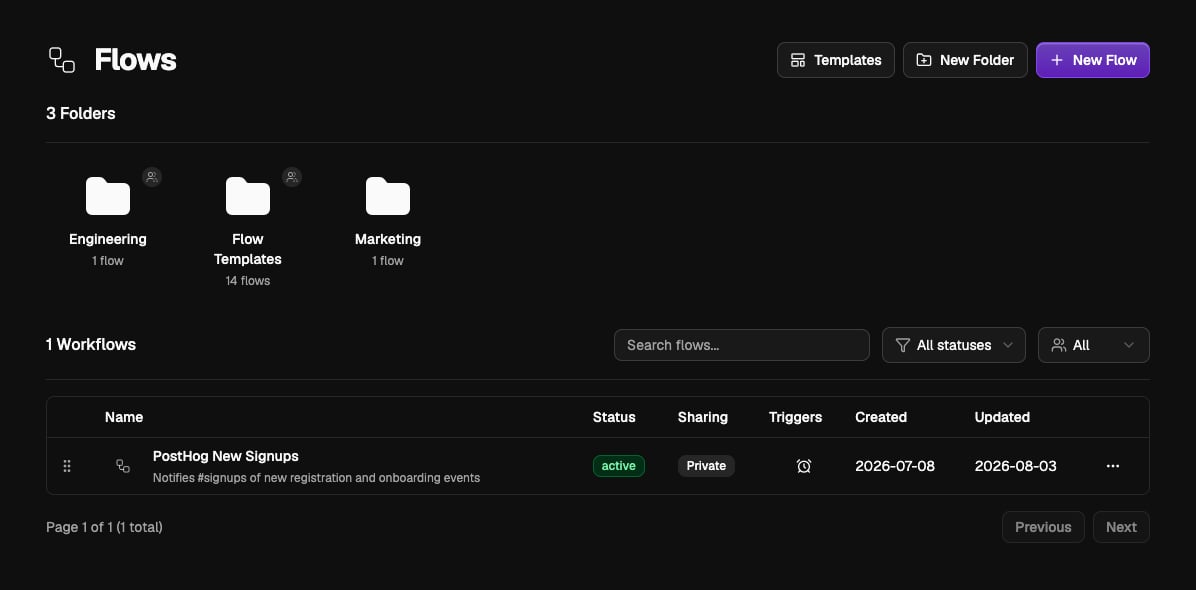Click the shared-users badge on Engineering folder
The width and height of the screenshot is (1196, 590).
coord(152,177)
